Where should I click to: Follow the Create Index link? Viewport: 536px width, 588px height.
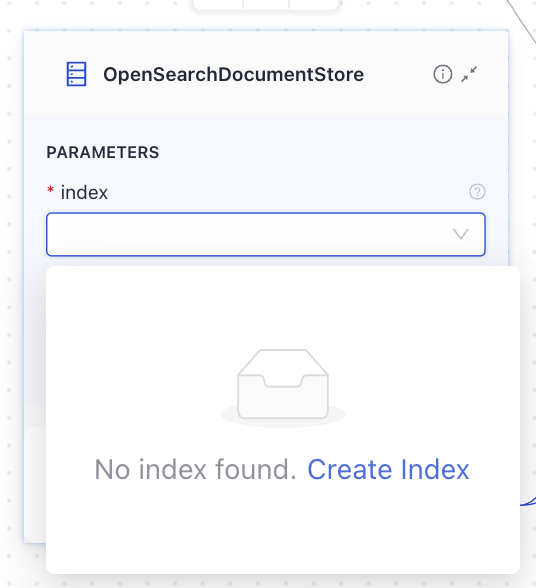tap(388, 470)
